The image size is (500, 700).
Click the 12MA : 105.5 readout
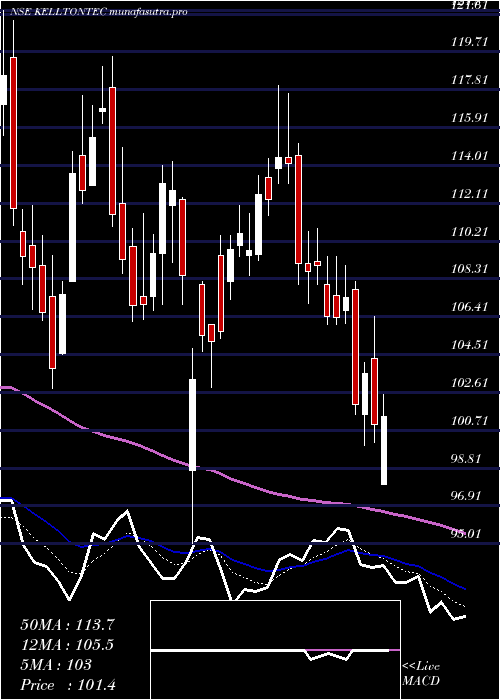click(67, 645)
